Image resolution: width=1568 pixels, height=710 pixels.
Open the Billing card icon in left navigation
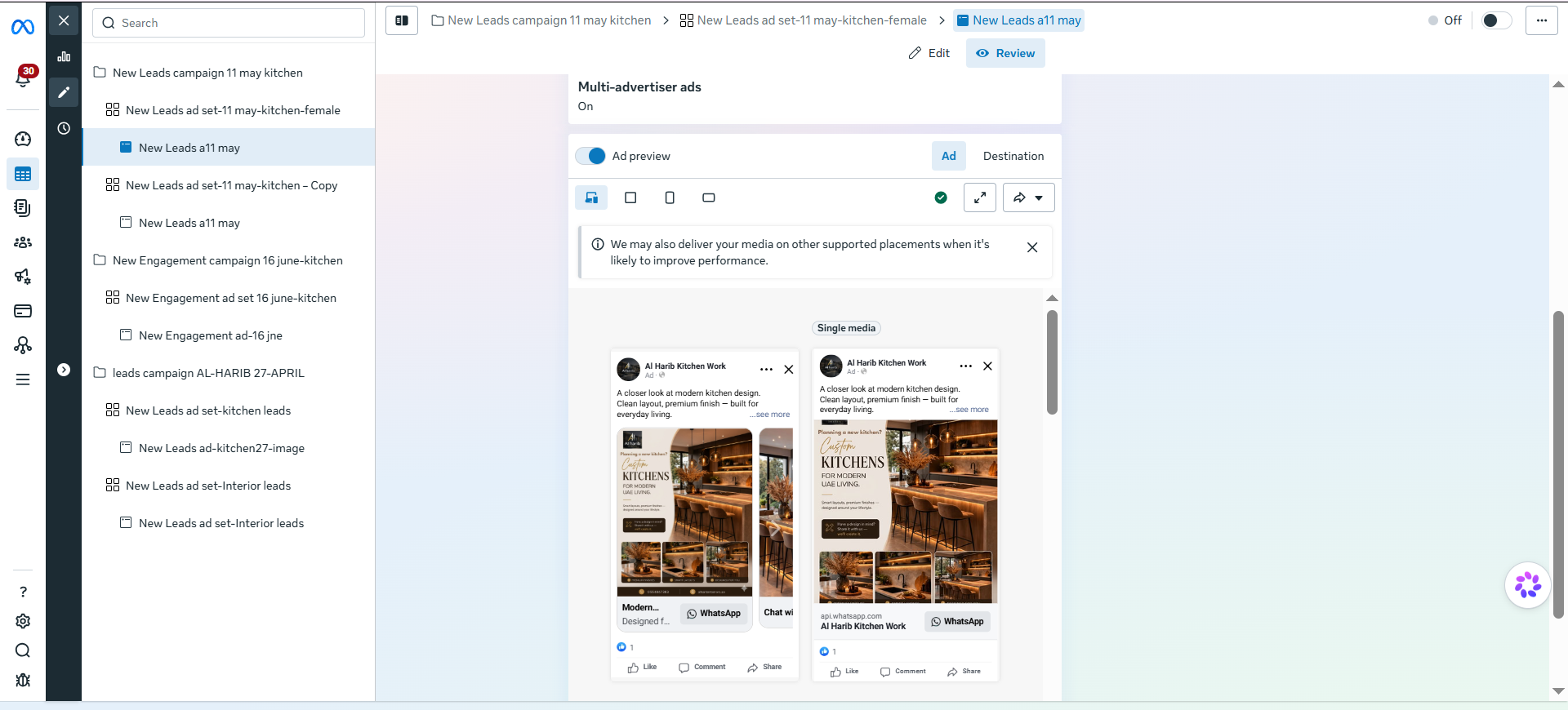click(x=23, y=311)
